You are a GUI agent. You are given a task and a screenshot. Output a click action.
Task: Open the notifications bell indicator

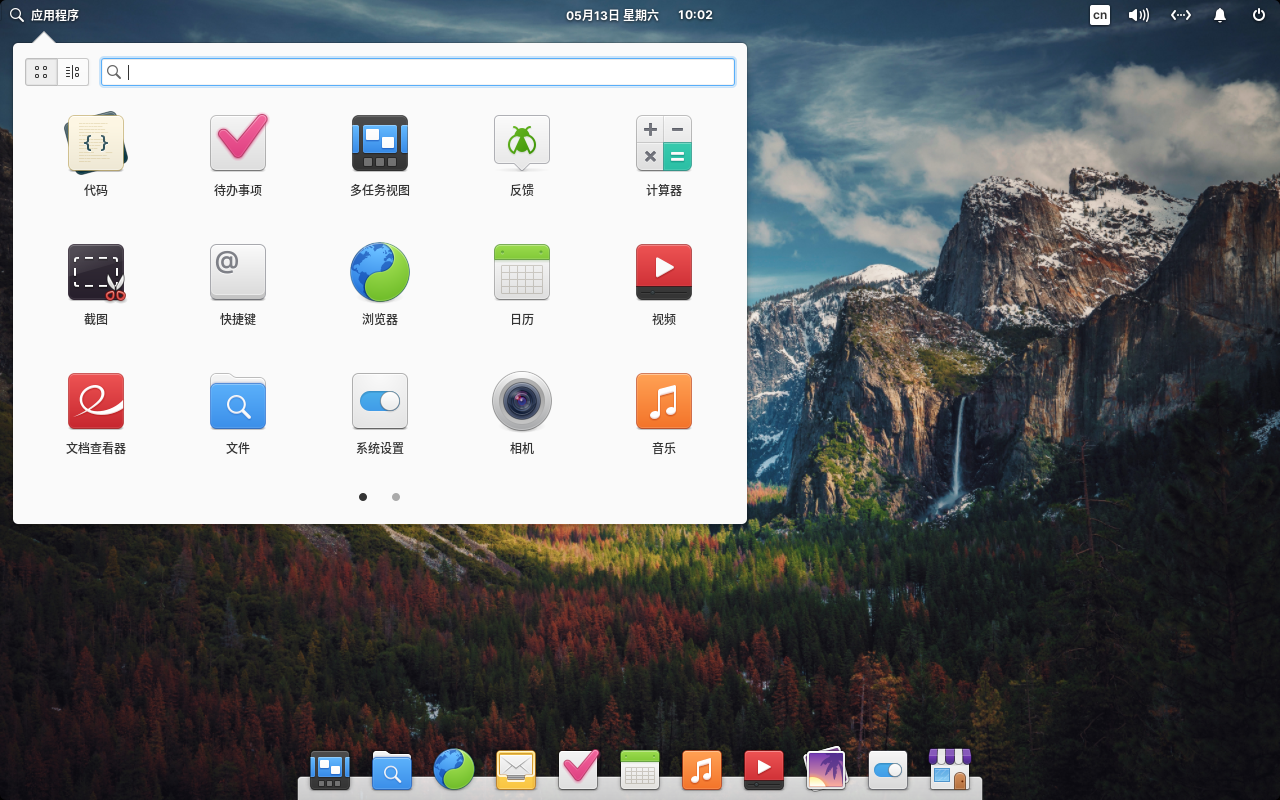[x=1220, y=15]
